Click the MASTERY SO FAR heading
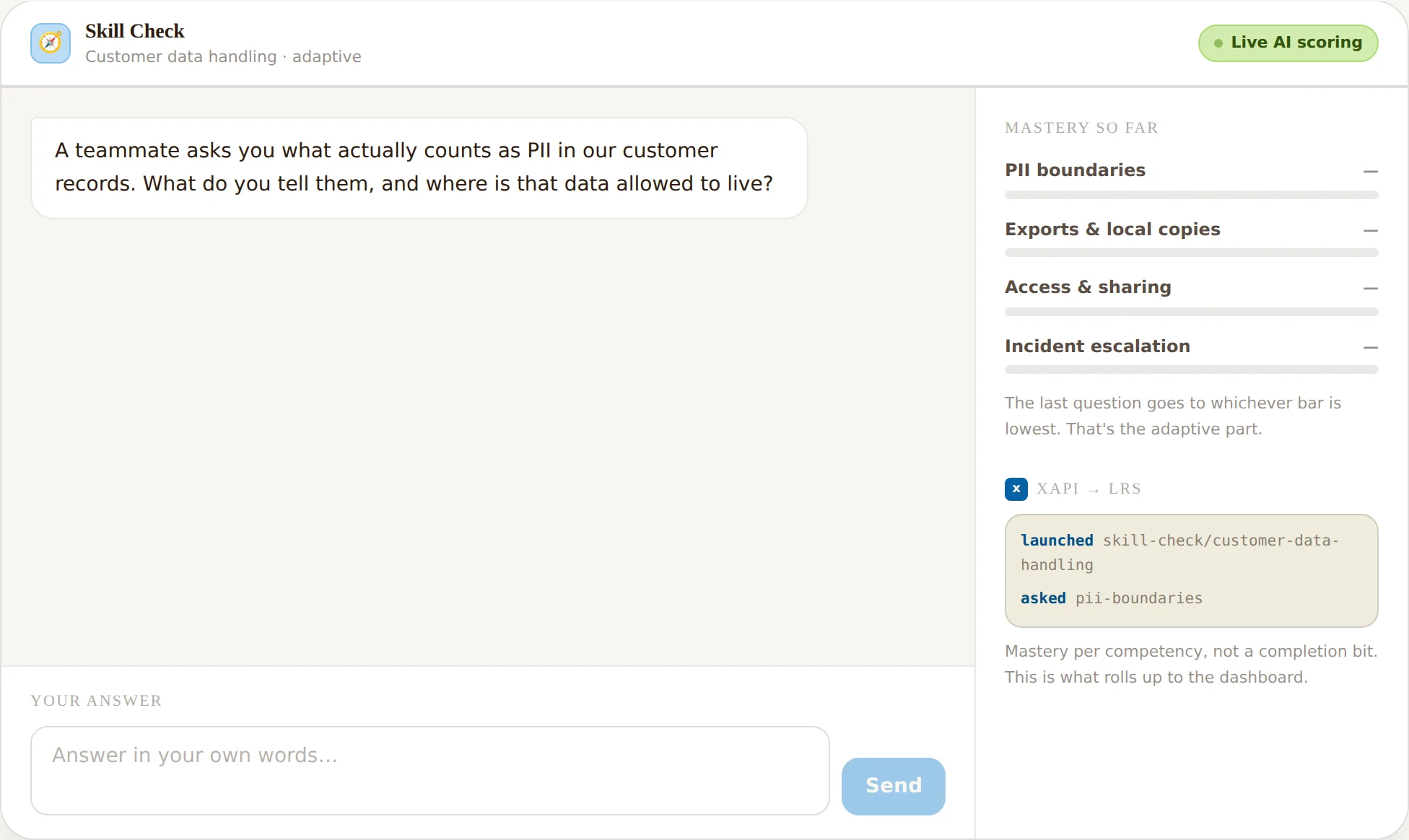The width and height of the screenshot is (1409, 840). pyautogui.click(x=1081, y=128)
